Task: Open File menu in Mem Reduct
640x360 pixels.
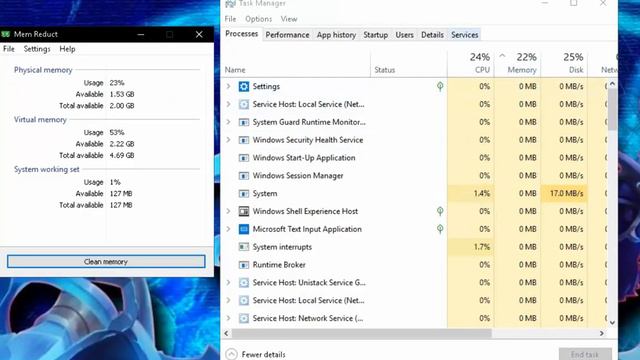Action: point(9,49)
